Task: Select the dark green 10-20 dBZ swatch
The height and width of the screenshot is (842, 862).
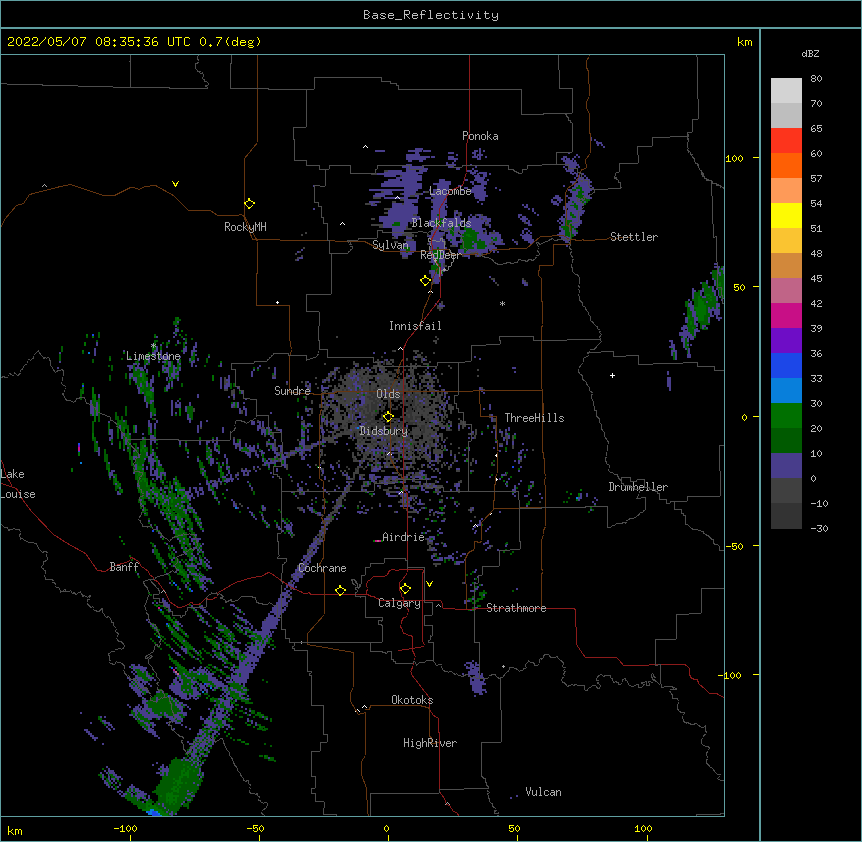Action: (786, 441)
